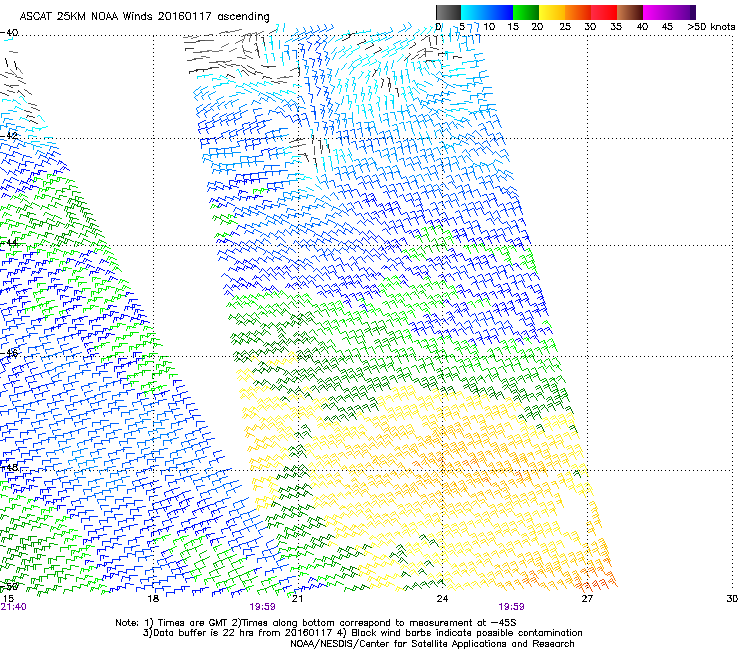Click the brown 35–40 knot legend segment
This screenshot has width=740, height=650.
(x=630, y=12)
